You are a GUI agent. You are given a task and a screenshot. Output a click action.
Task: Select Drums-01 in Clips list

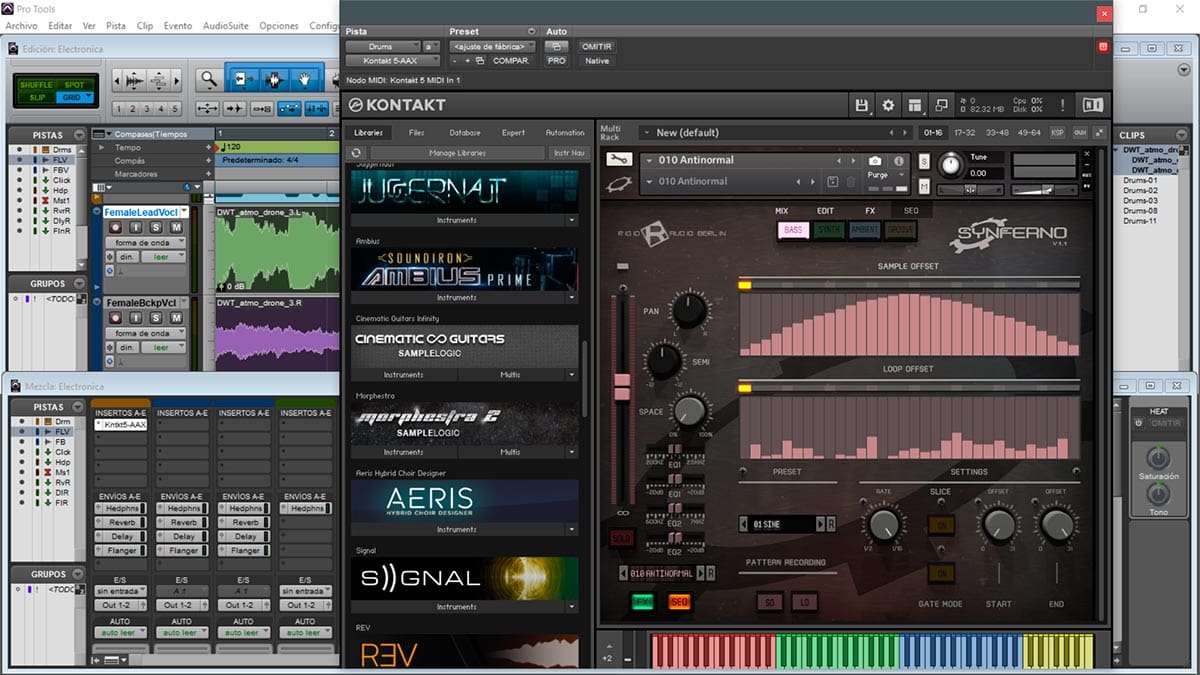tap(1140, 180)
